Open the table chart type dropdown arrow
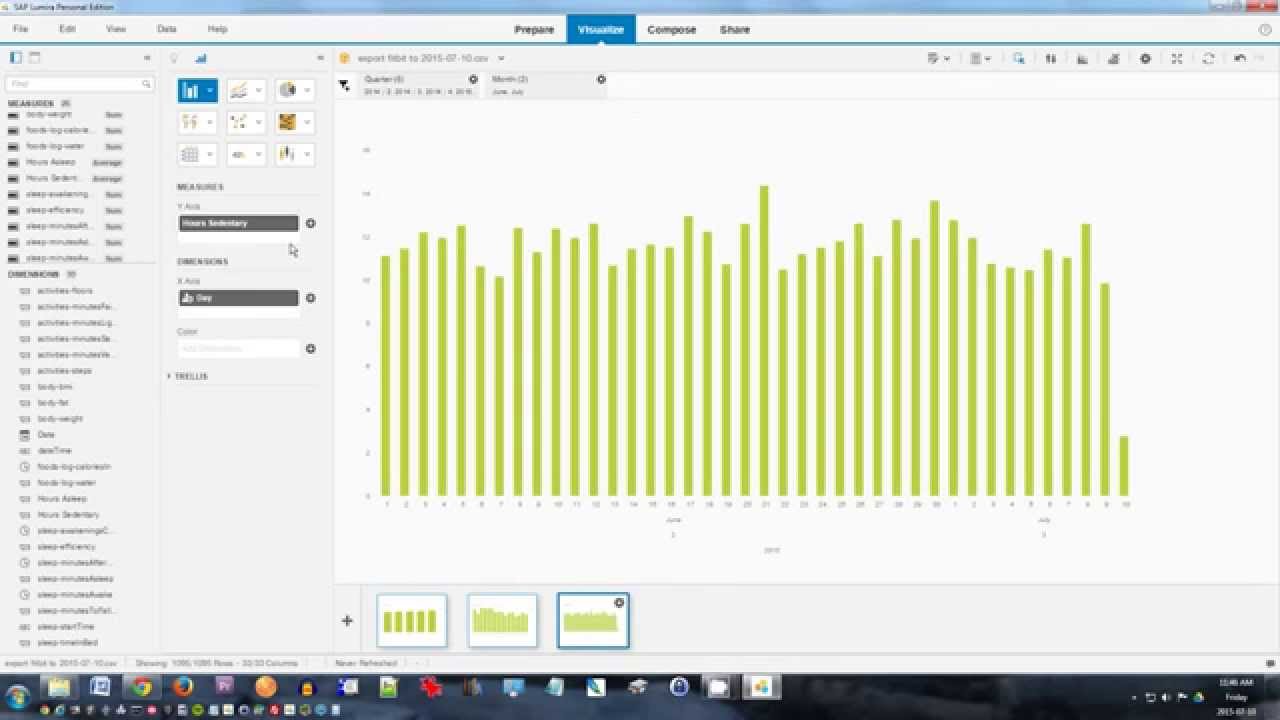 (x=210, y=154)
